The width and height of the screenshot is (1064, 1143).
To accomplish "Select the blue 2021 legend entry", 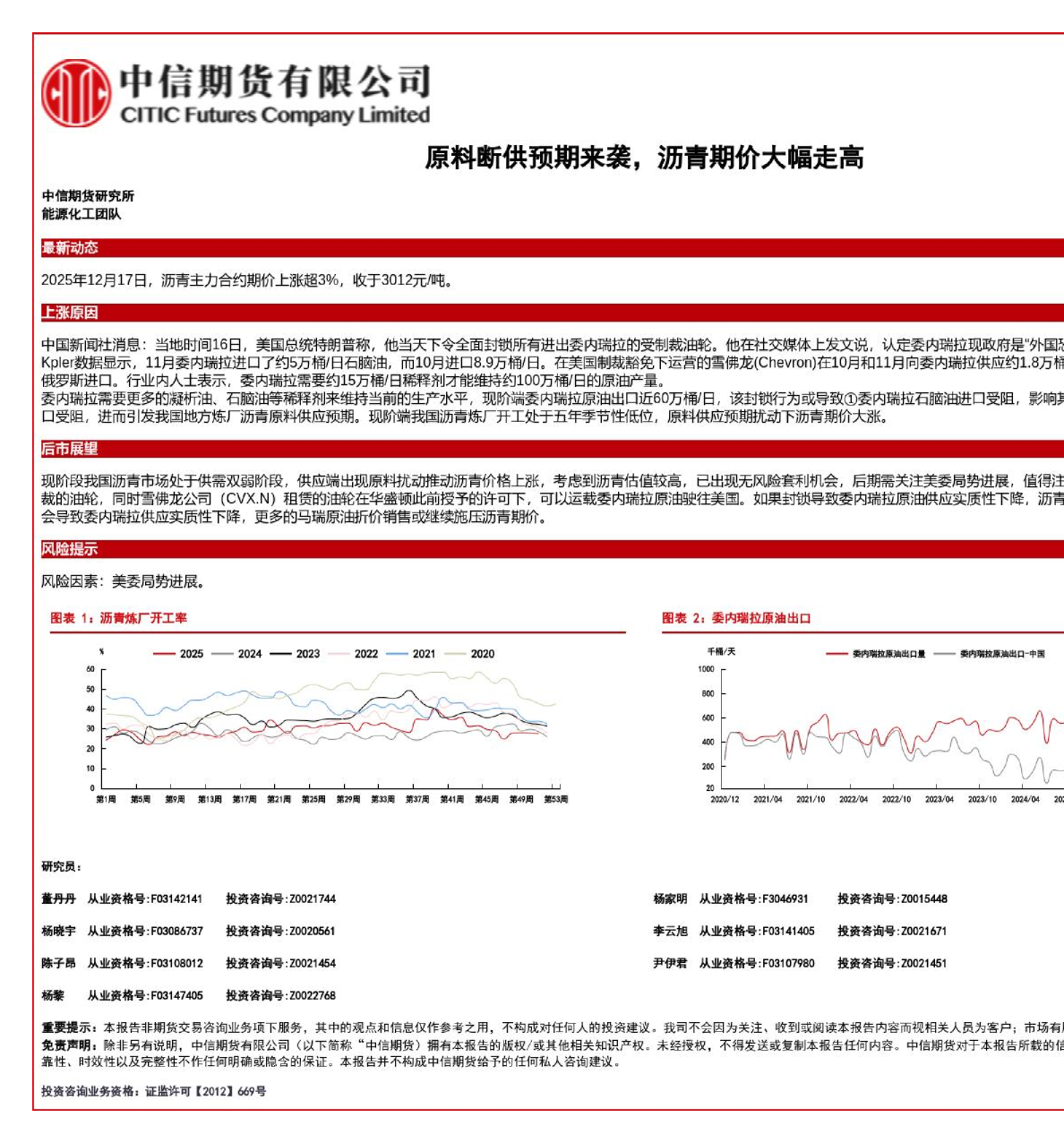I will 413,654.
